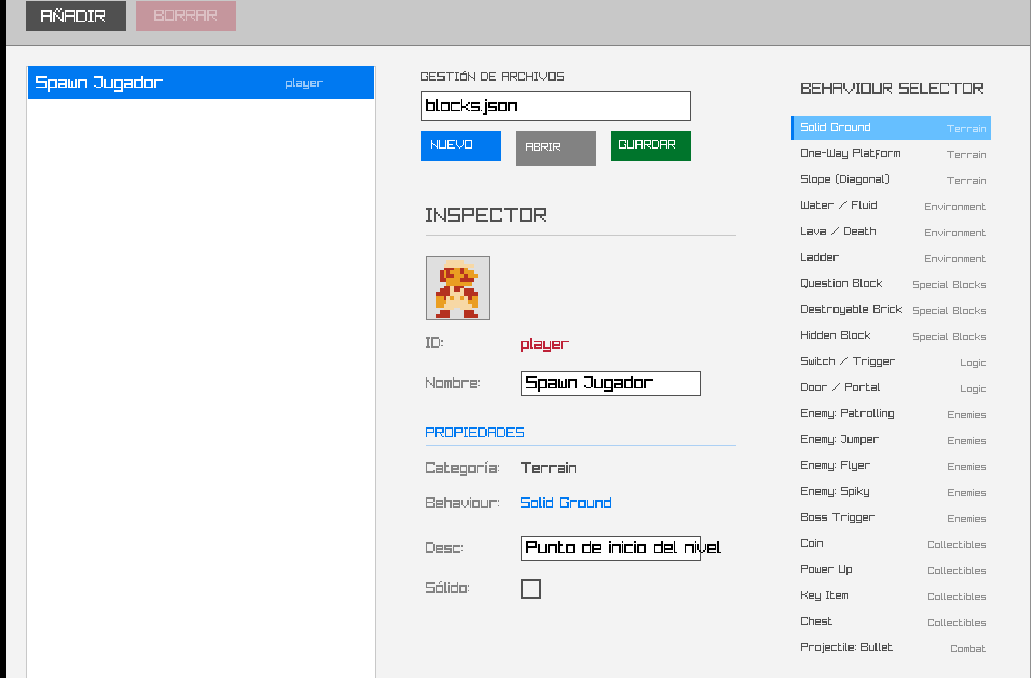Select One-Way Platform behaviour
This screenshot has height=678, width=1031.
(x=891, y=154)
